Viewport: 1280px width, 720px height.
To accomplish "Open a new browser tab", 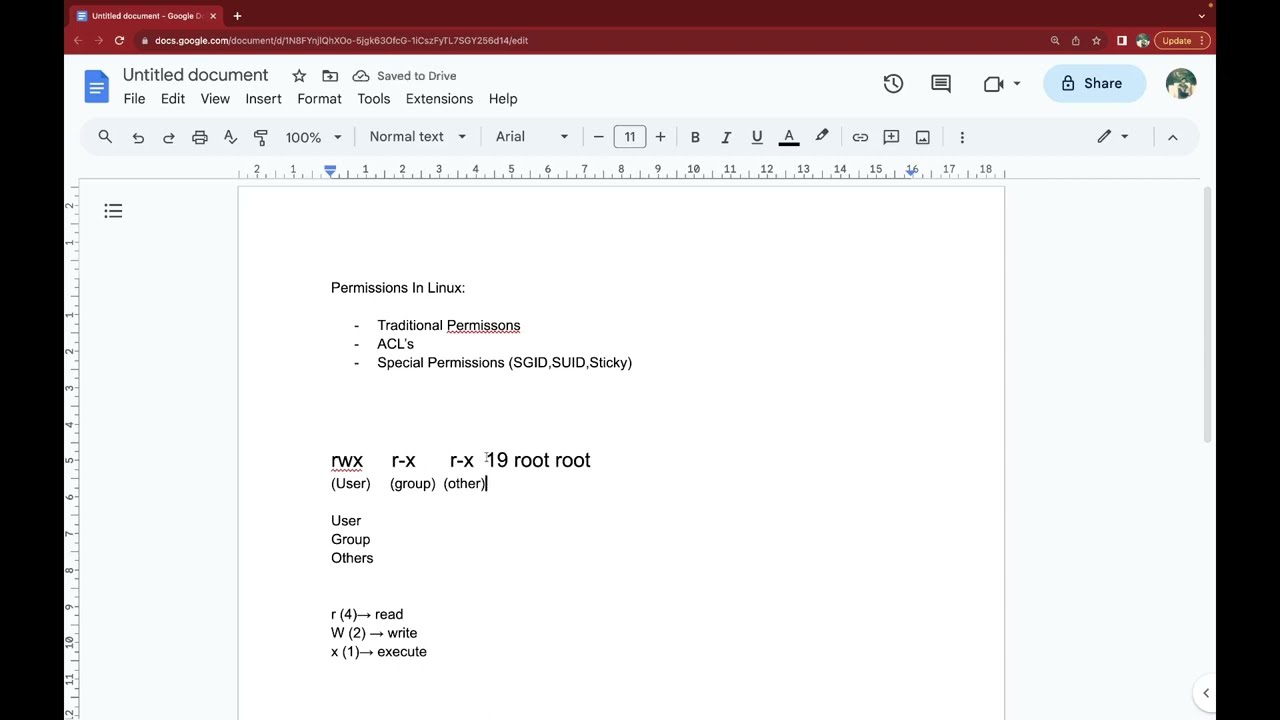I will point(237,16).
